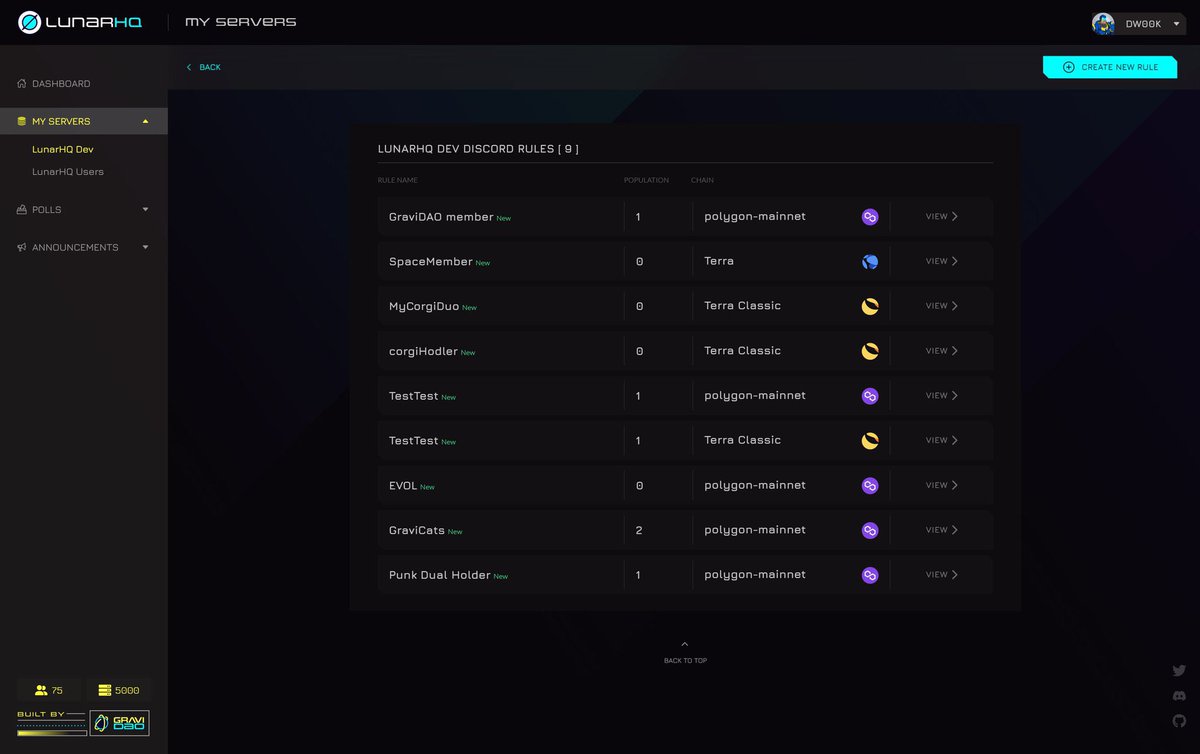This screenshot has width=1200, height=754.
Task: View the corgiHodler rule
Action: 942,351
